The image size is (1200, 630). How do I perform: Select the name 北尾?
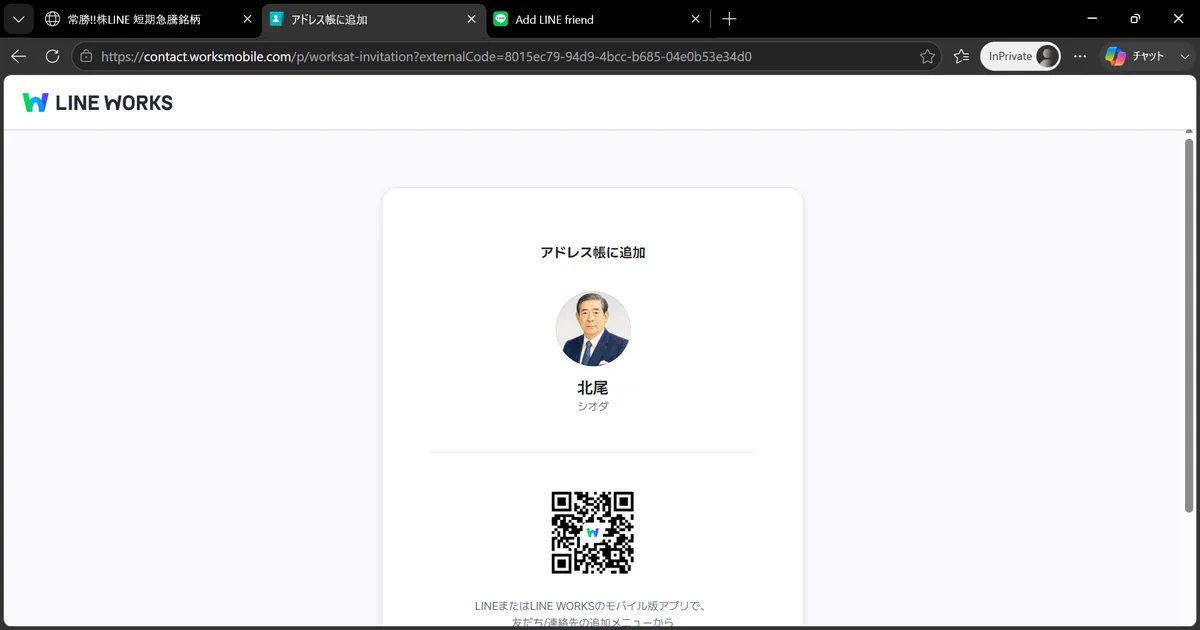[593, 388]
